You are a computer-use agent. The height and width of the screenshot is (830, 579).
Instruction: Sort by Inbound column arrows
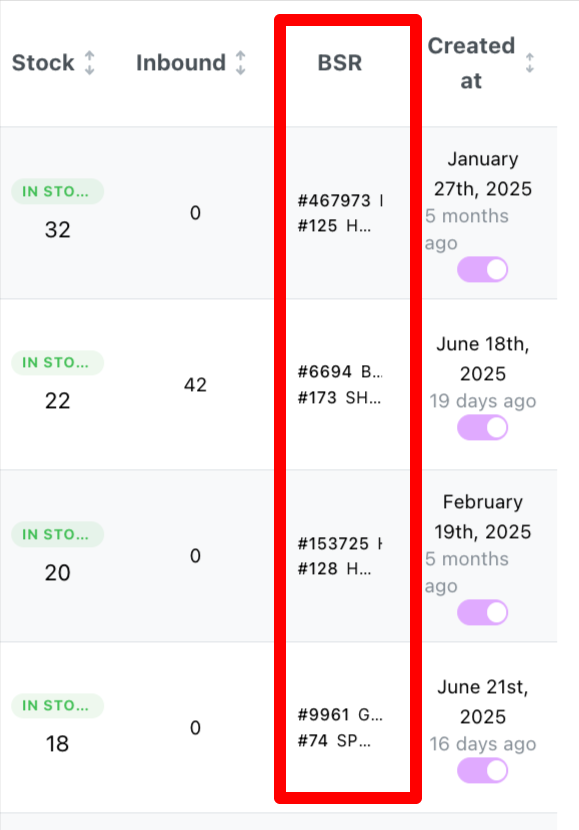(240, 63)
